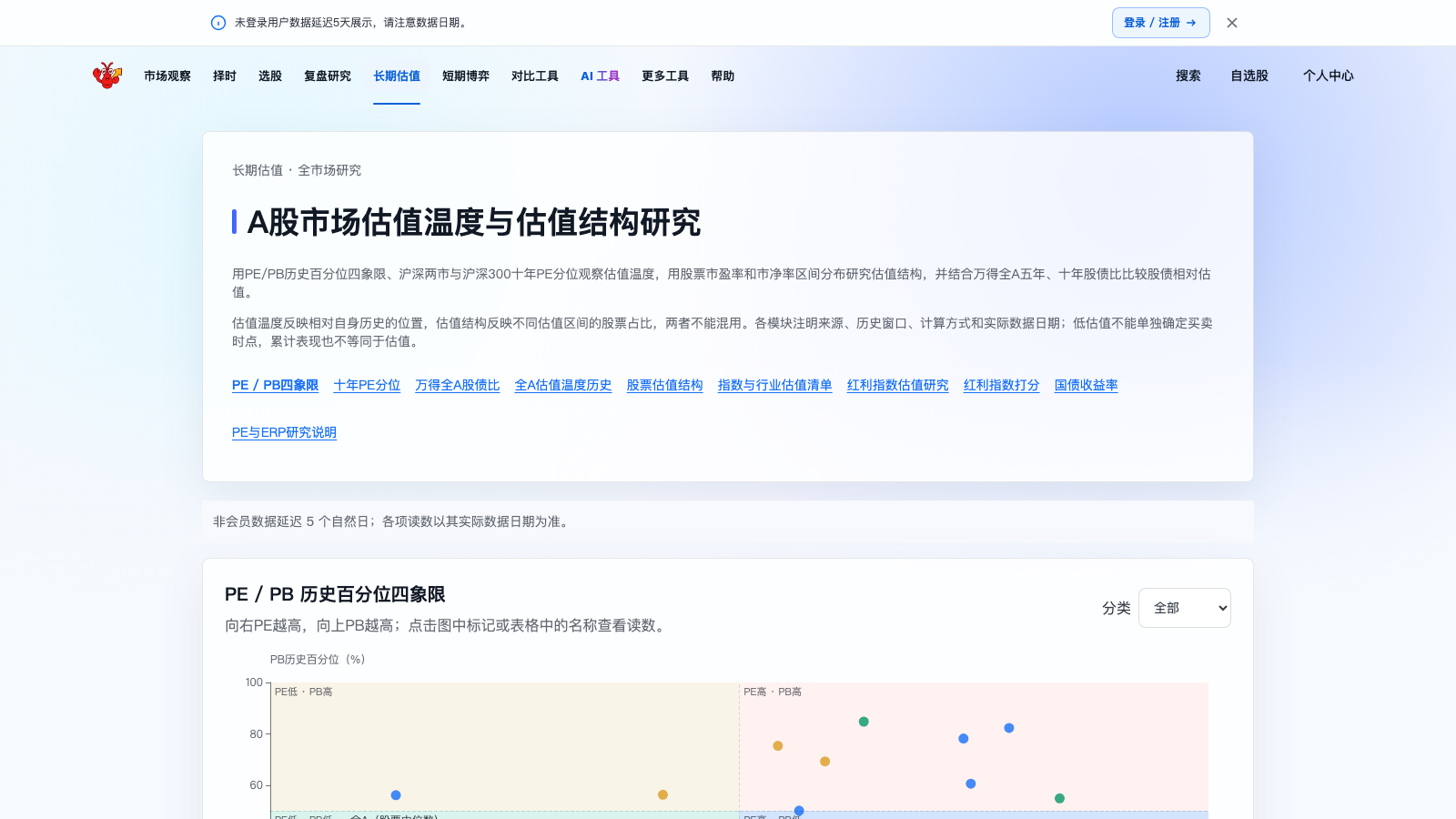Screen dimensions: 1456x819
Task: Open the 择时 menu
Action: pyautogui.click(x=225, y=76)
